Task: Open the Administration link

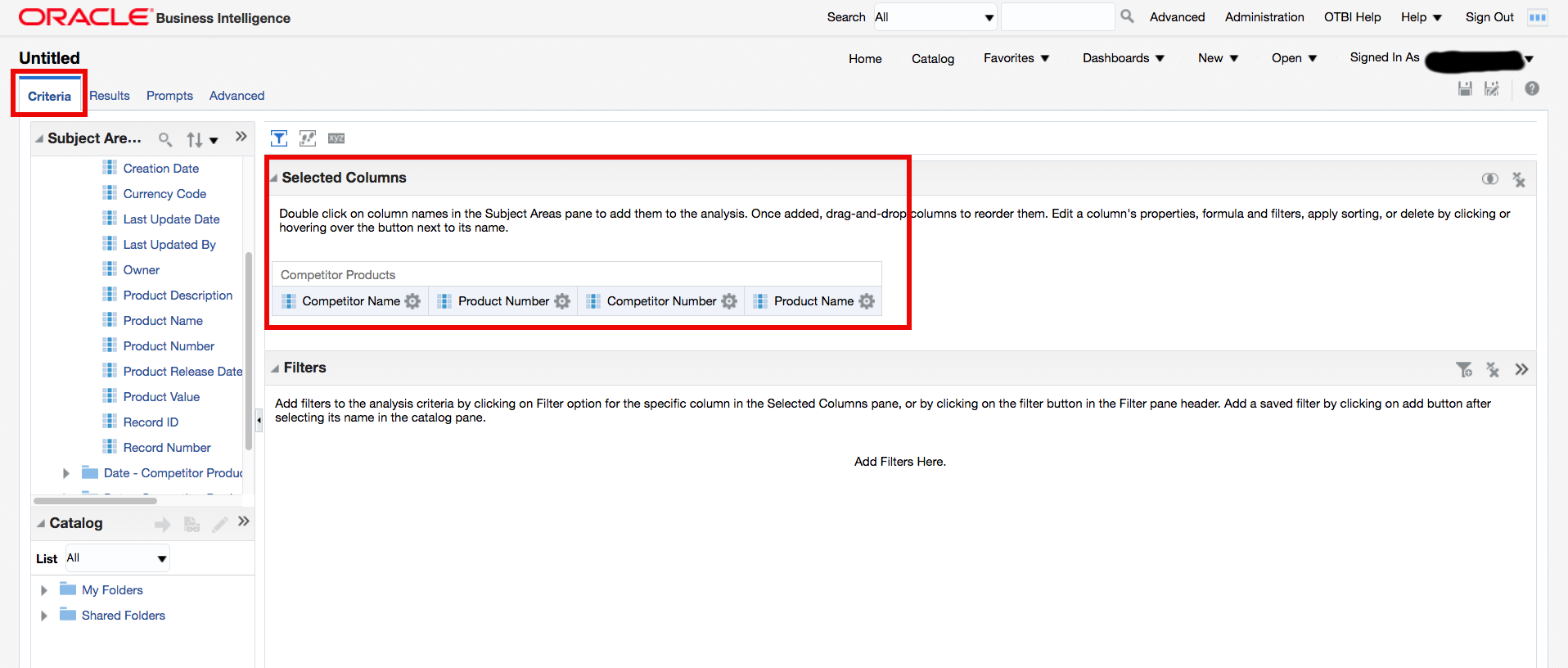Action: [1264, 17]
